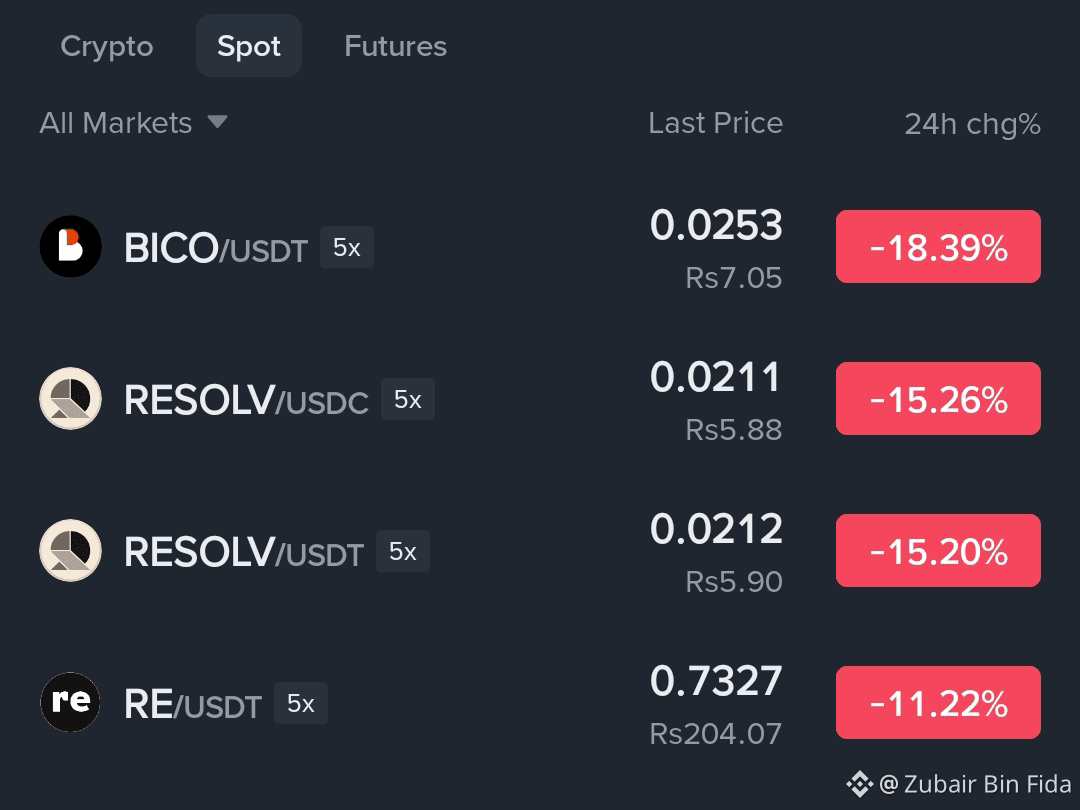
Task: Click the 5x badge beside RESOLV/USDC
Action: tap(408, 399)
